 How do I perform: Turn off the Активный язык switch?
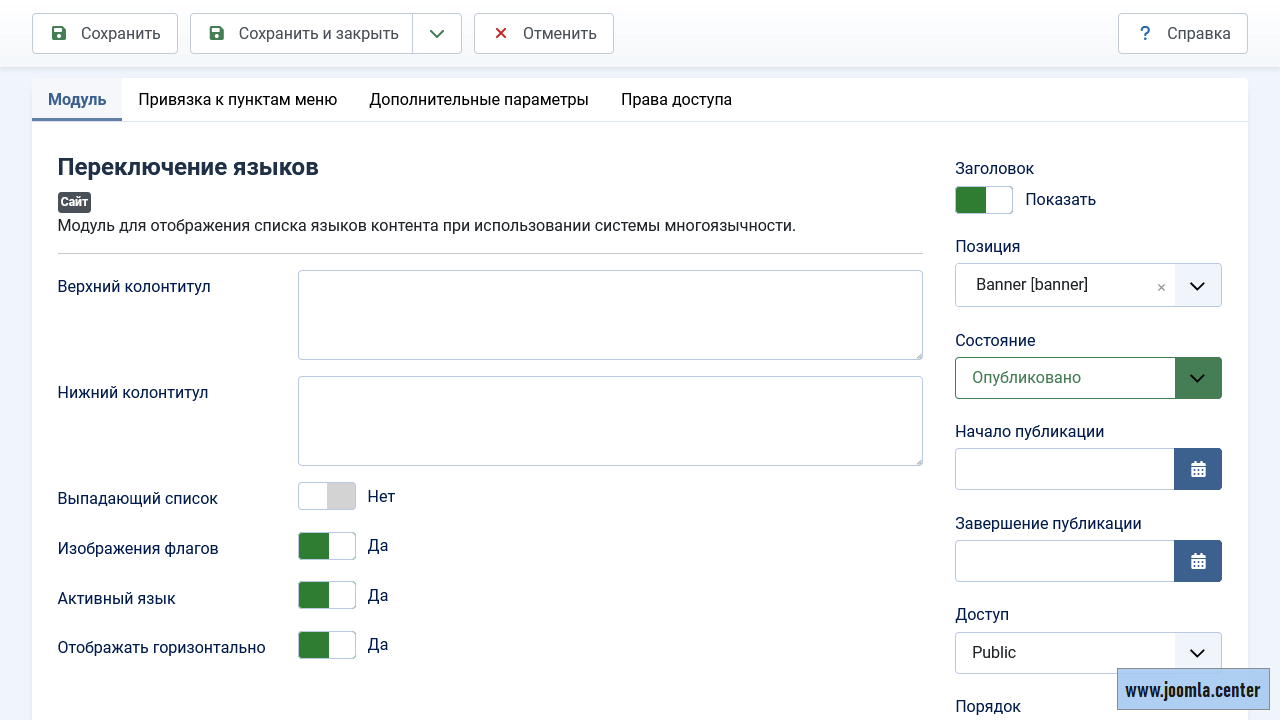point(327,596)
